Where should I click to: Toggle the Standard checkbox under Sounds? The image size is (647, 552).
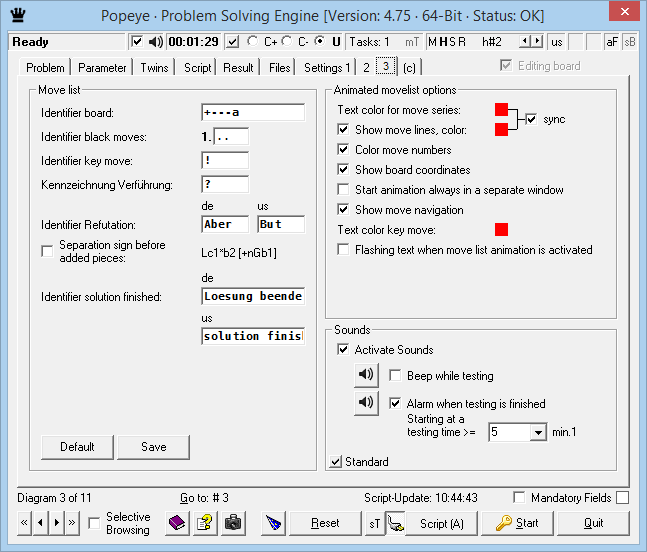335,462
